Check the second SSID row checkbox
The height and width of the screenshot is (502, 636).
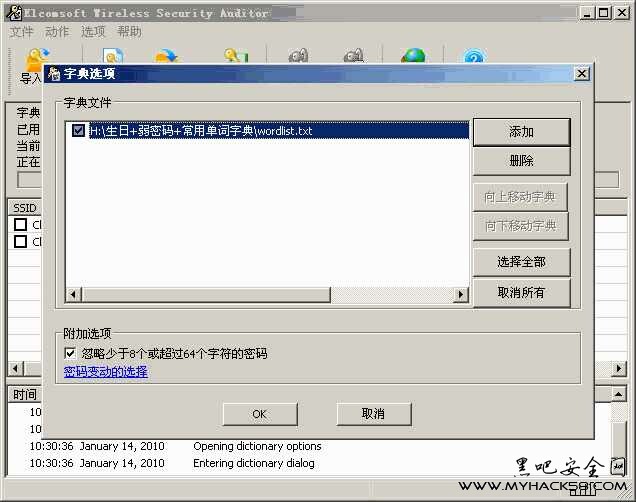point(20,241)
